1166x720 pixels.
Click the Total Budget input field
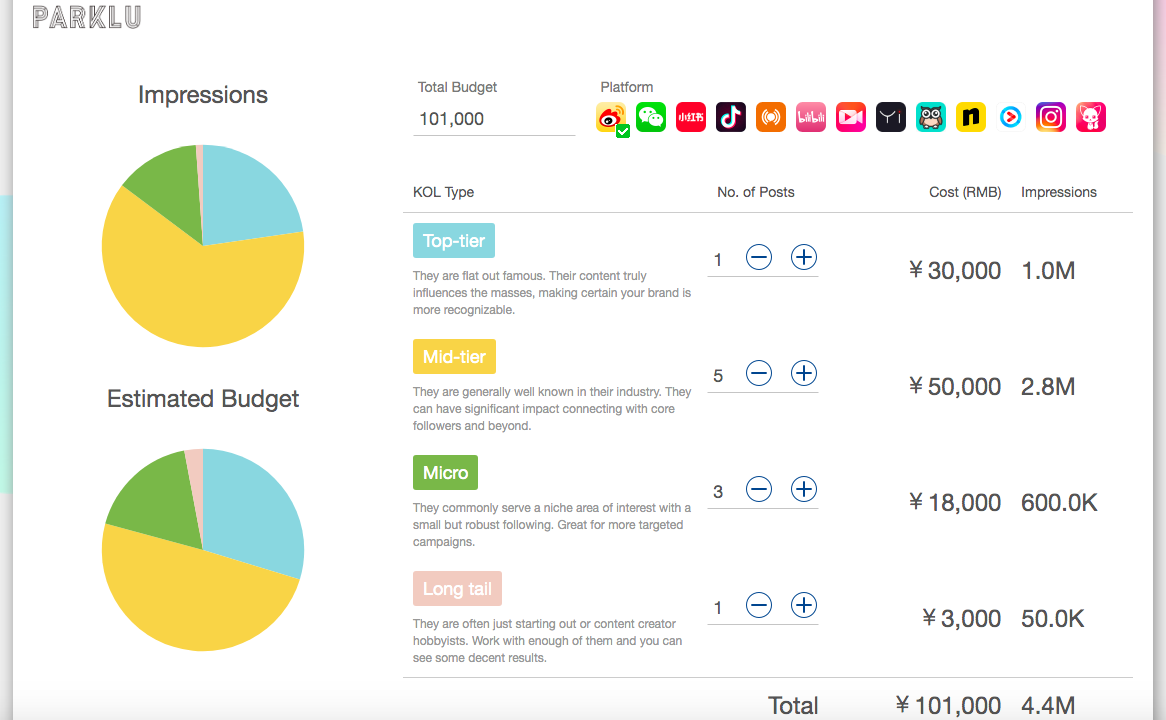coord(495,119)
